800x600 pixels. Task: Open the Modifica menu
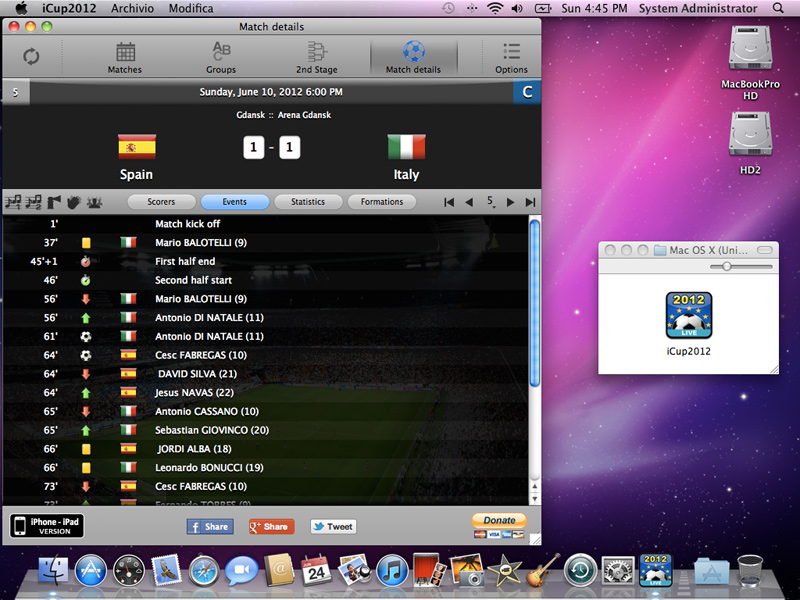(191, 8)
